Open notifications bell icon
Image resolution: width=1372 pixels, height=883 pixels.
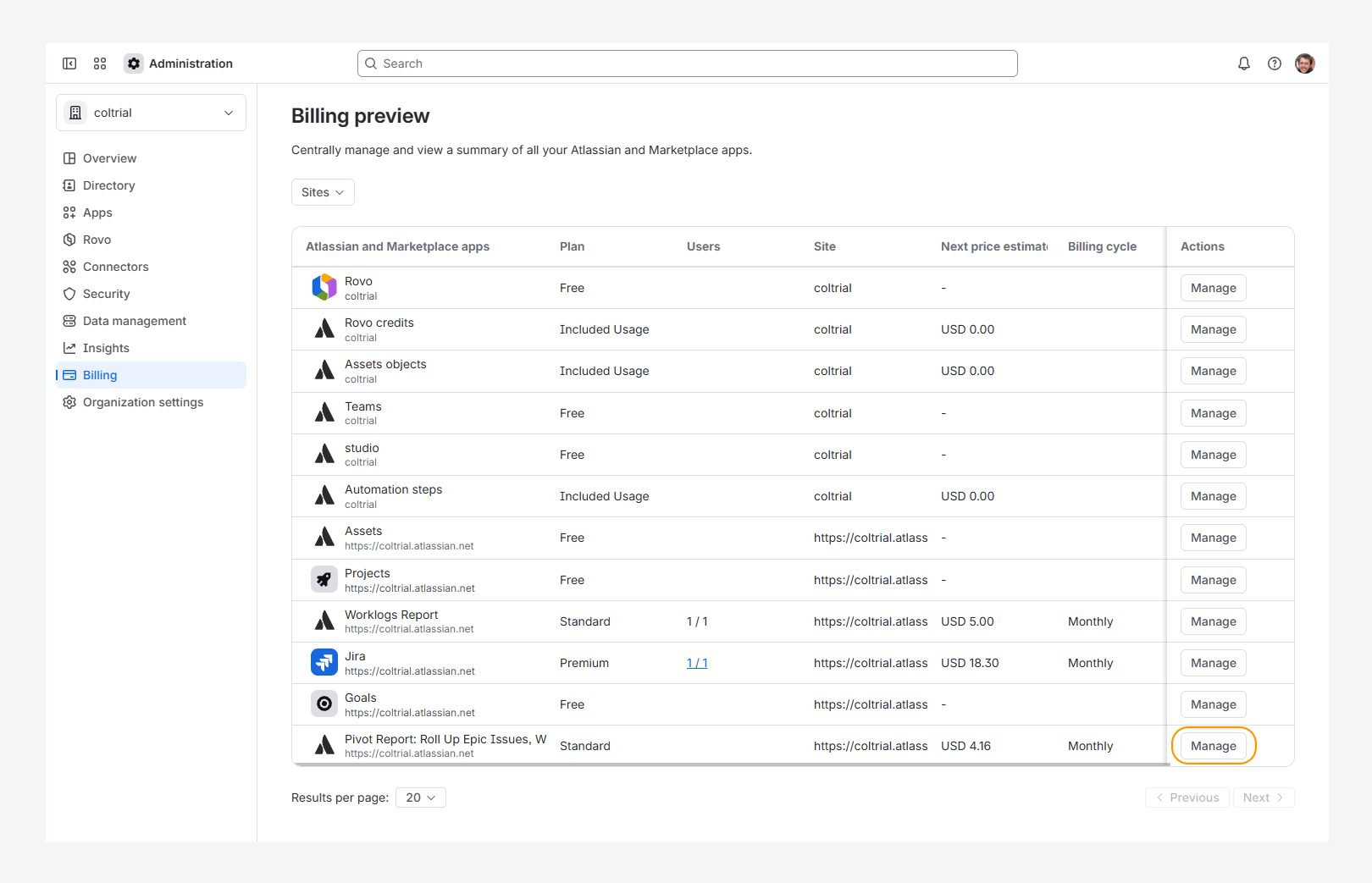1244,63
